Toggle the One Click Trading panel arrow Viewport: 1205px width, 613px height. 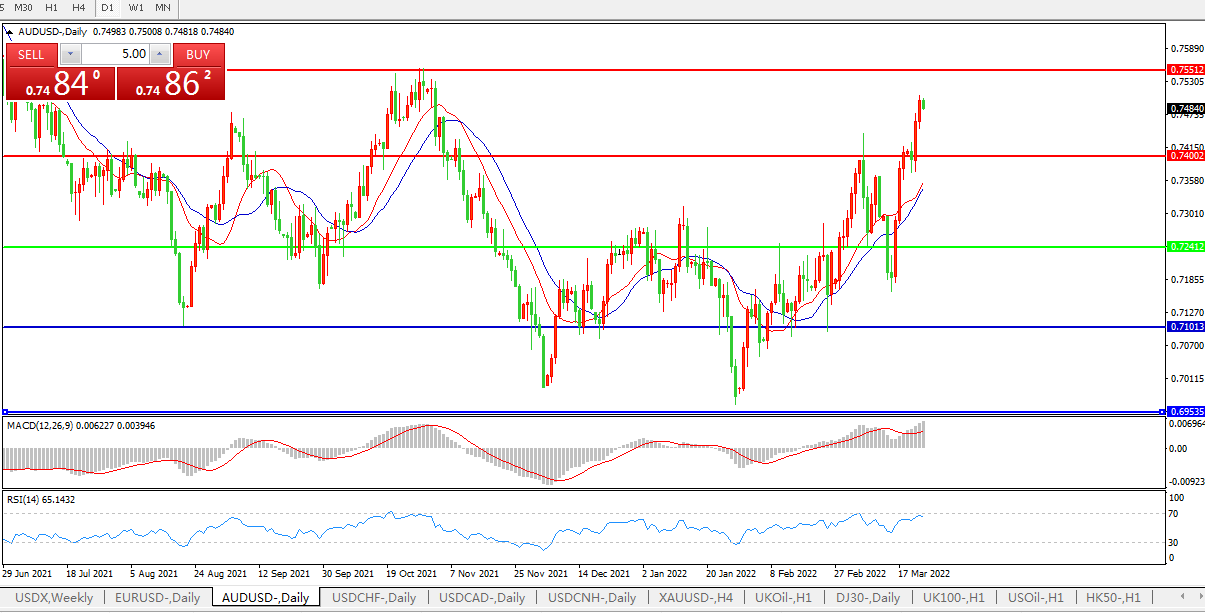(10, 32)
